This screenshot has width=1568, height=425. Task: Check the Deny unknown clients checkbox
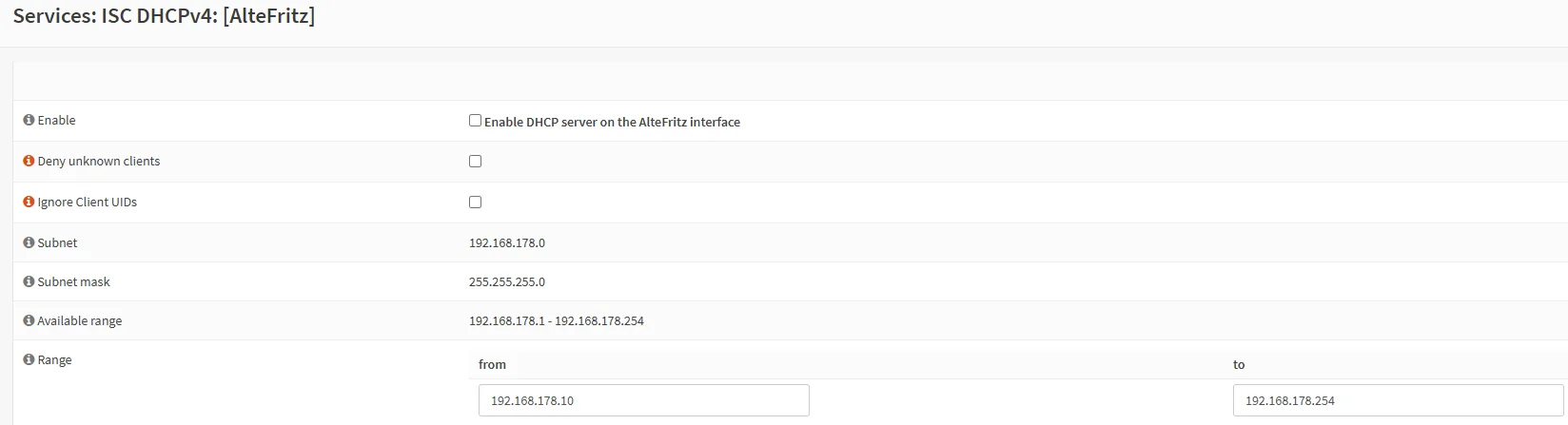tap(475, 162)
